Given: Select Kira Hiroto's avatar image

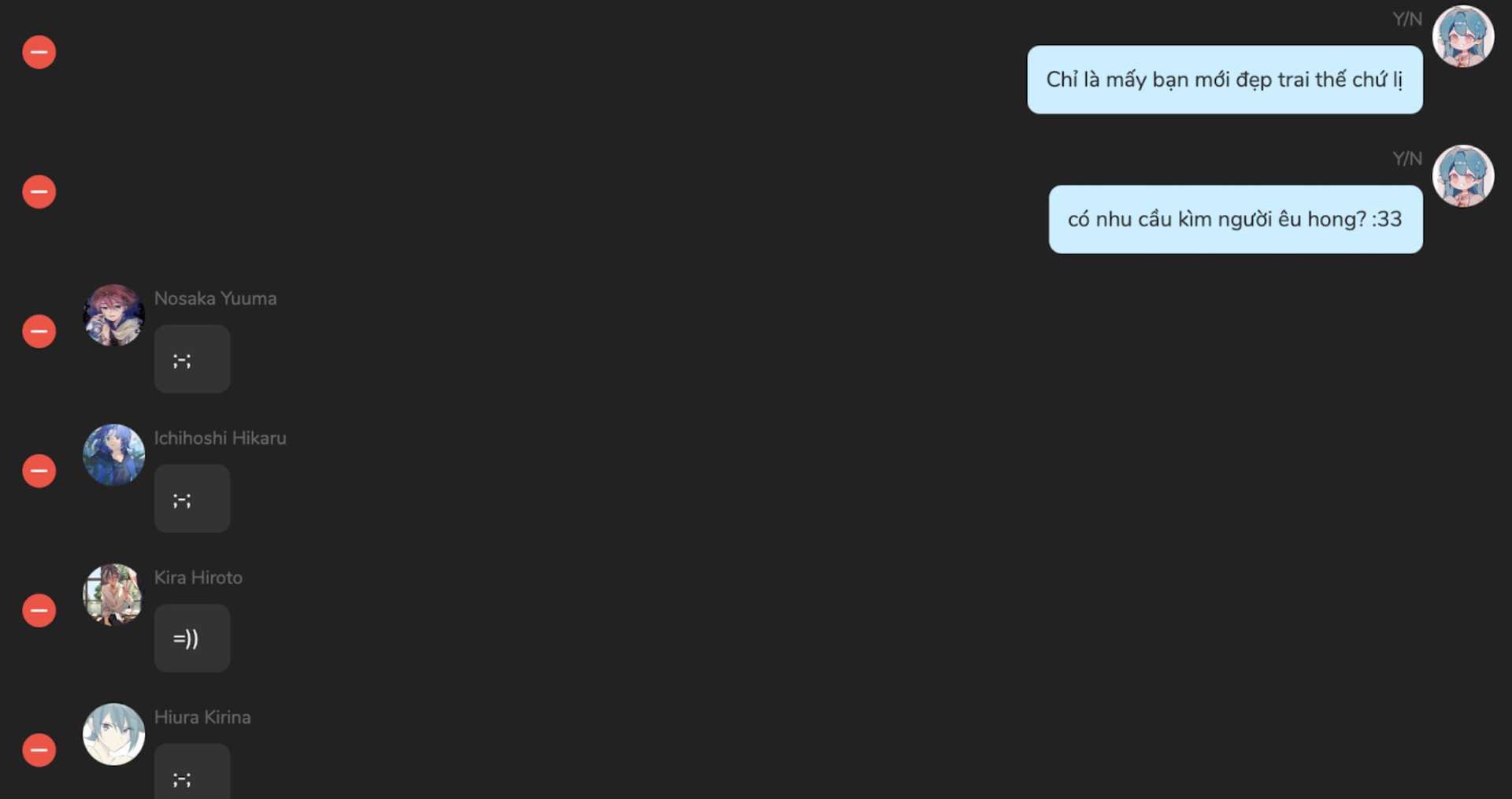Looking at the screenshot, I should (113, 594).
